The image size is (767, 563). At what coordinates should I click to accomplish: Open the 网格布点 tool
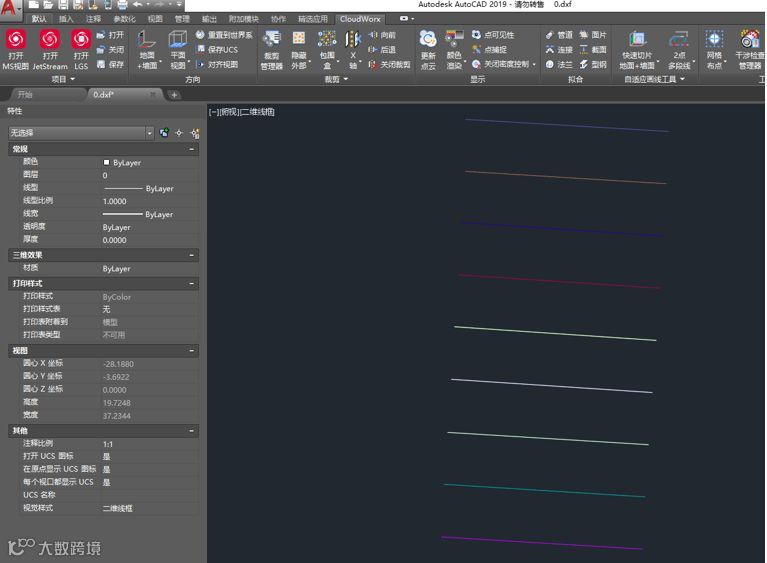click(x=714, y=50)
